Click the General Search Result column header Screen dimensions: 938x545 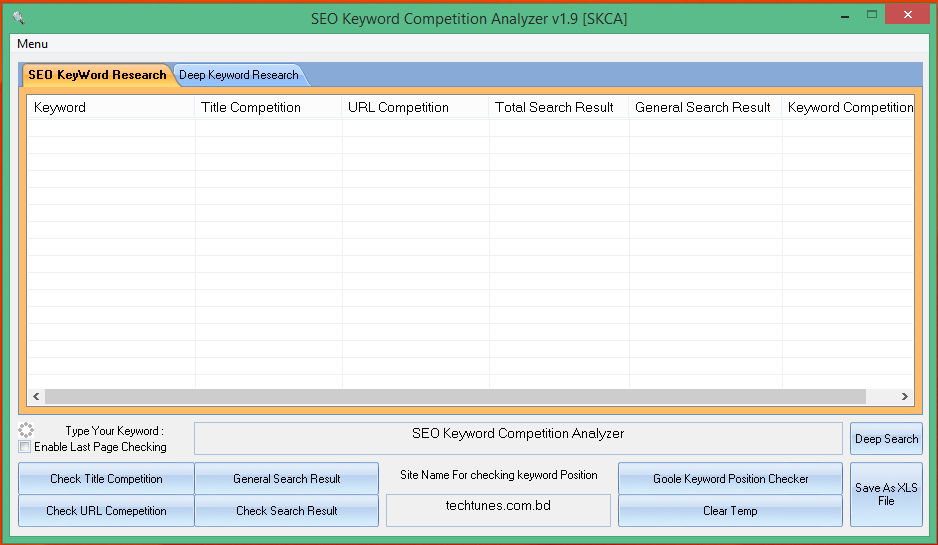(705, 107)
